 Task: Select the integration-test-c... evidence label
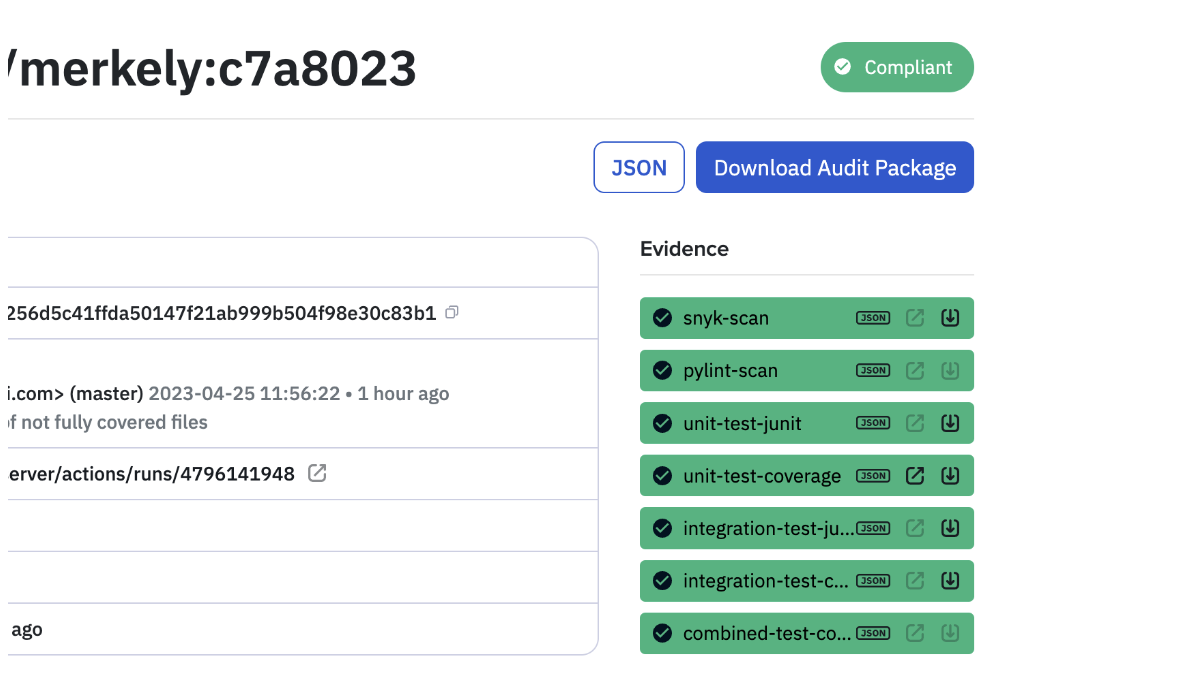coord(766,581)
